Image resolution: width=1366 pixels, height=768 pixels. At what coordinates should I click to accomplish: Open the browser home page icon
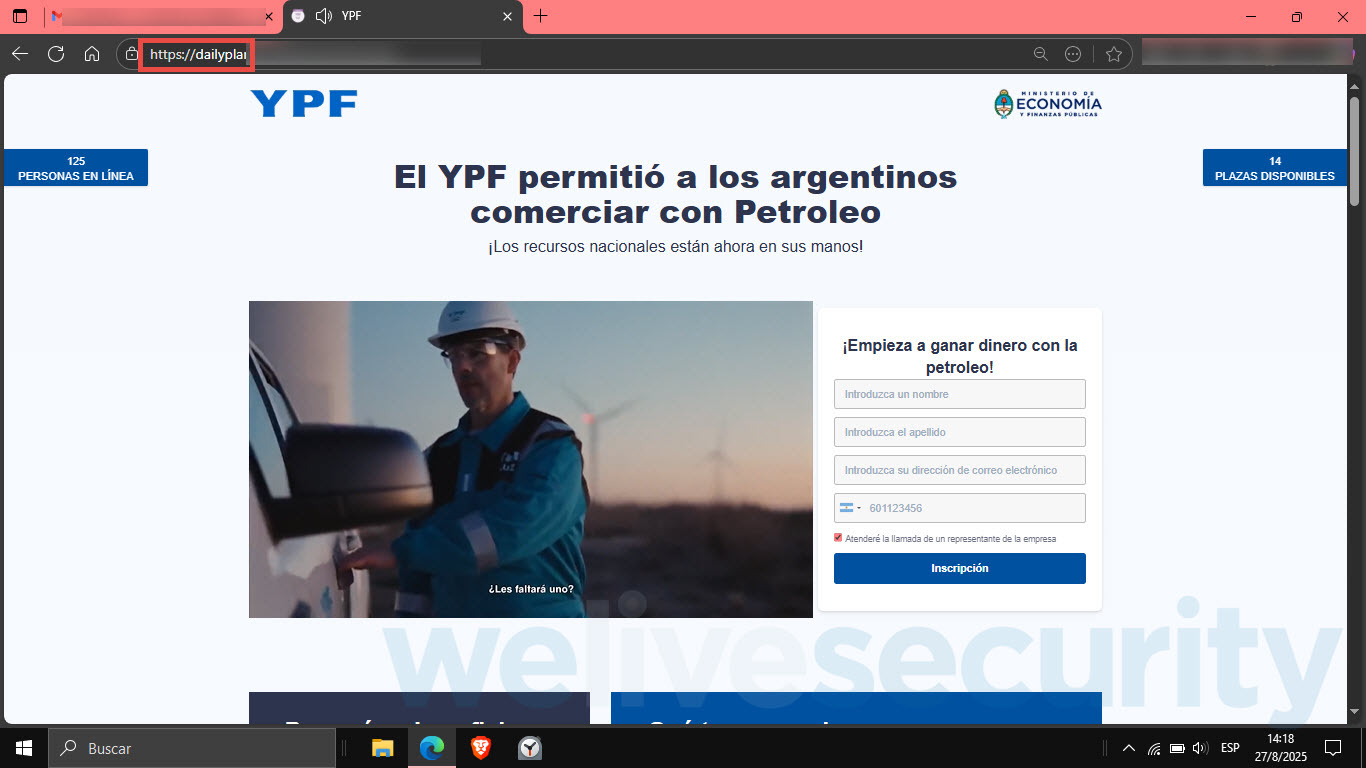click(x=92, y=54)
